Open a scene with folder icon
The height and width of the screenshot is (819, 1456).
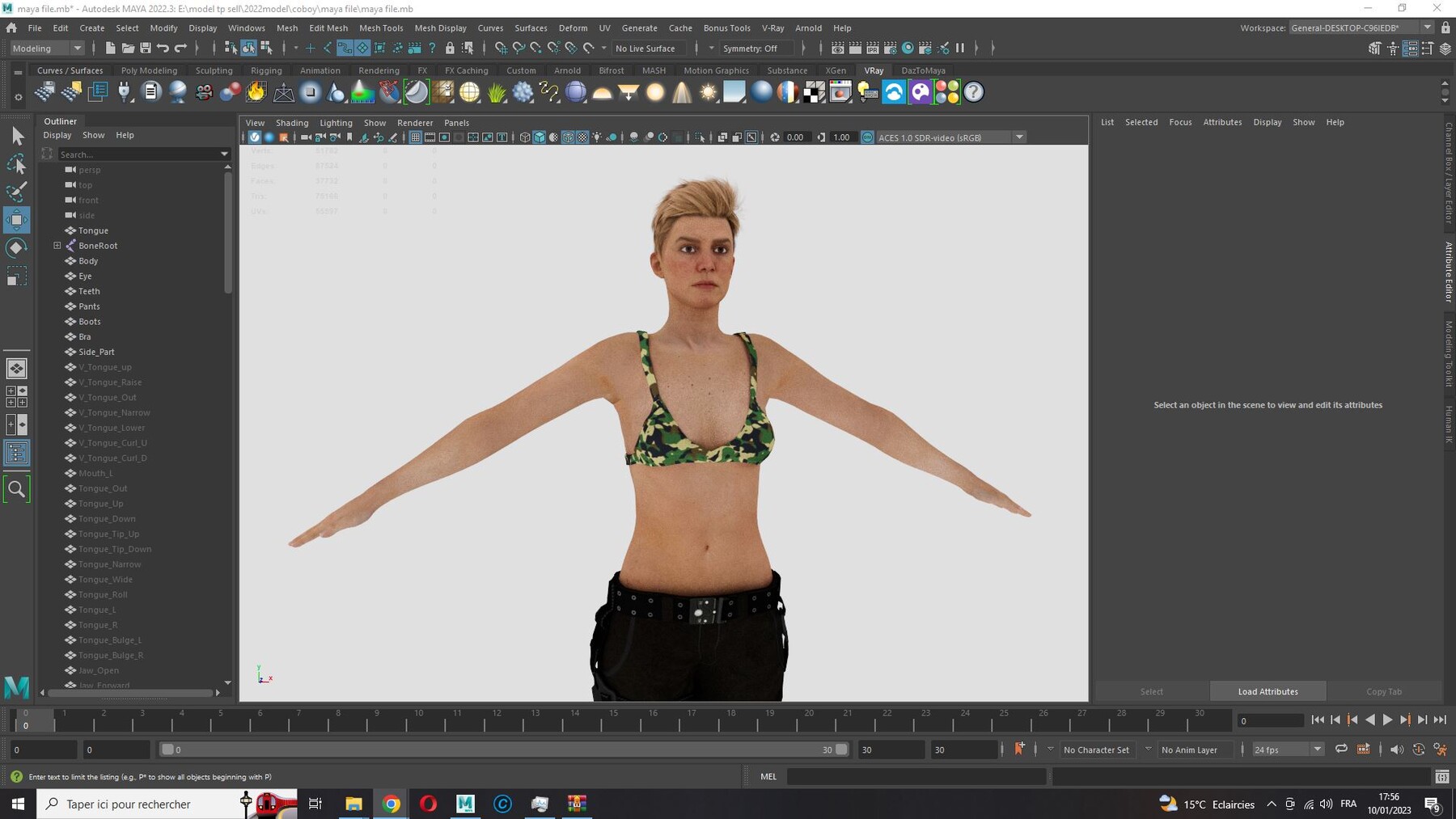coord(128,49)
